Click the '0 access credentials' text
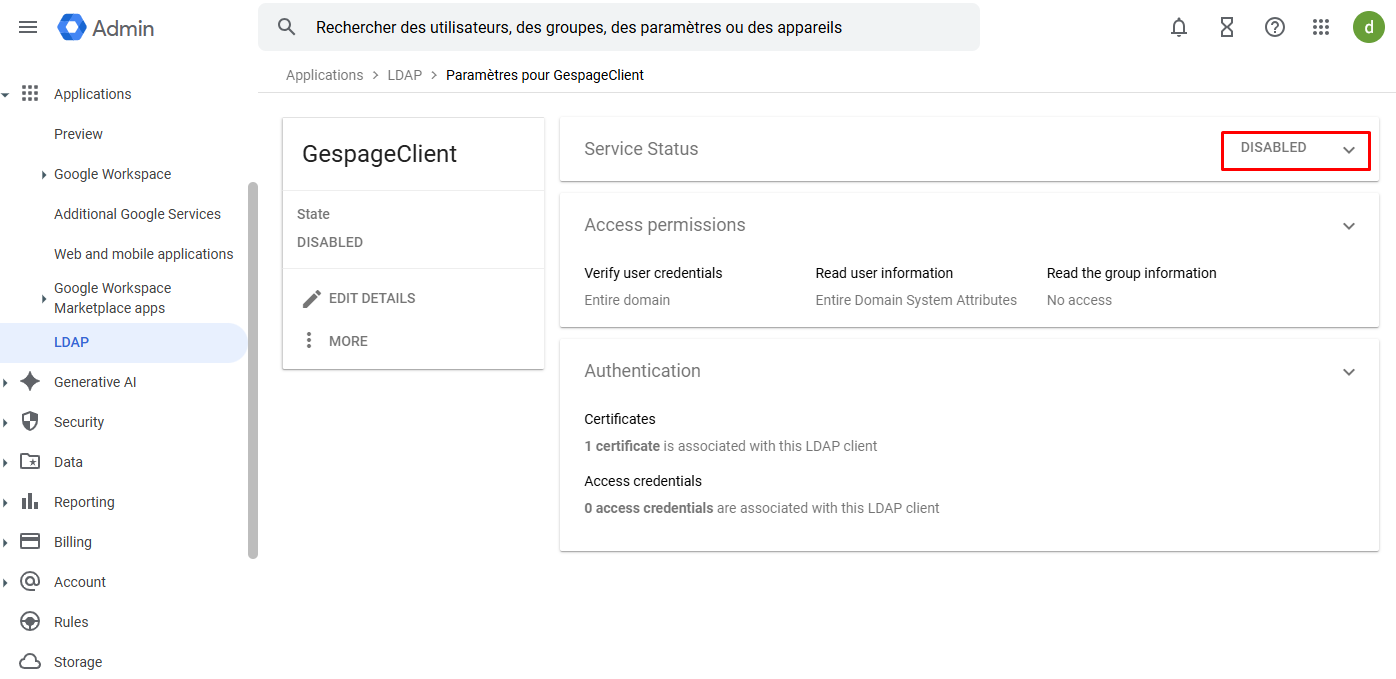The image size is (1396, 679). point(649,508)
